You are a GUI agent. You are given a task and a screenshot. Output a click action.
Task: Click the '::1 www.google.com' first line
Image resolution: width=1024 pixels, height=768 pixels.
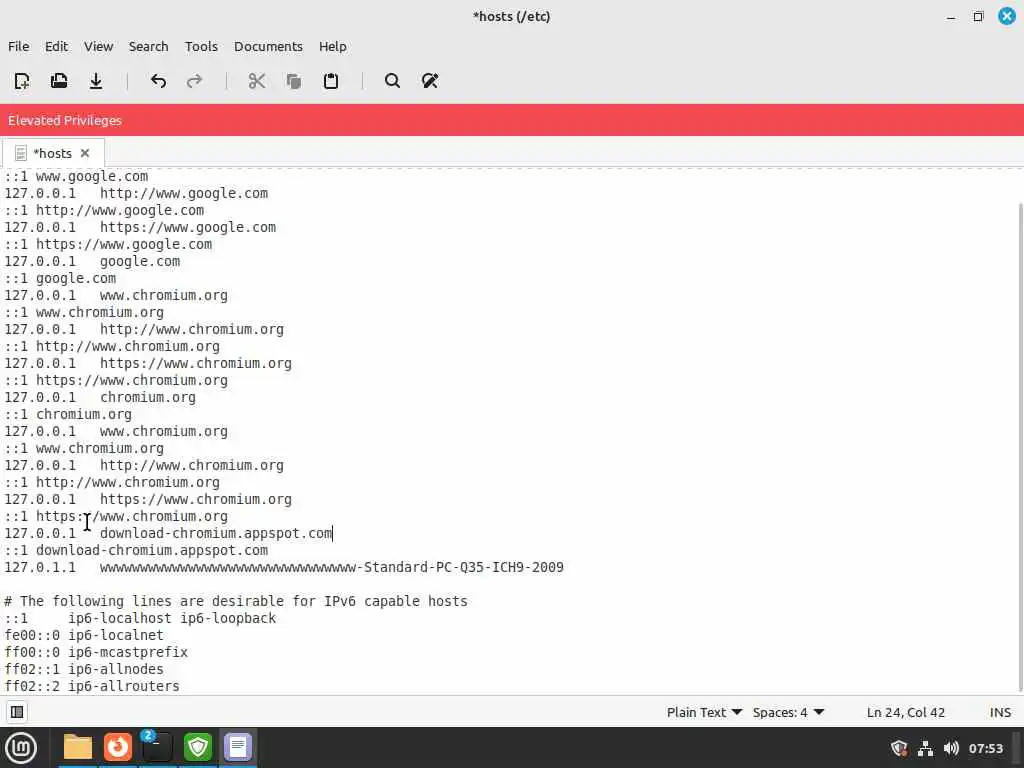[76, 176]
